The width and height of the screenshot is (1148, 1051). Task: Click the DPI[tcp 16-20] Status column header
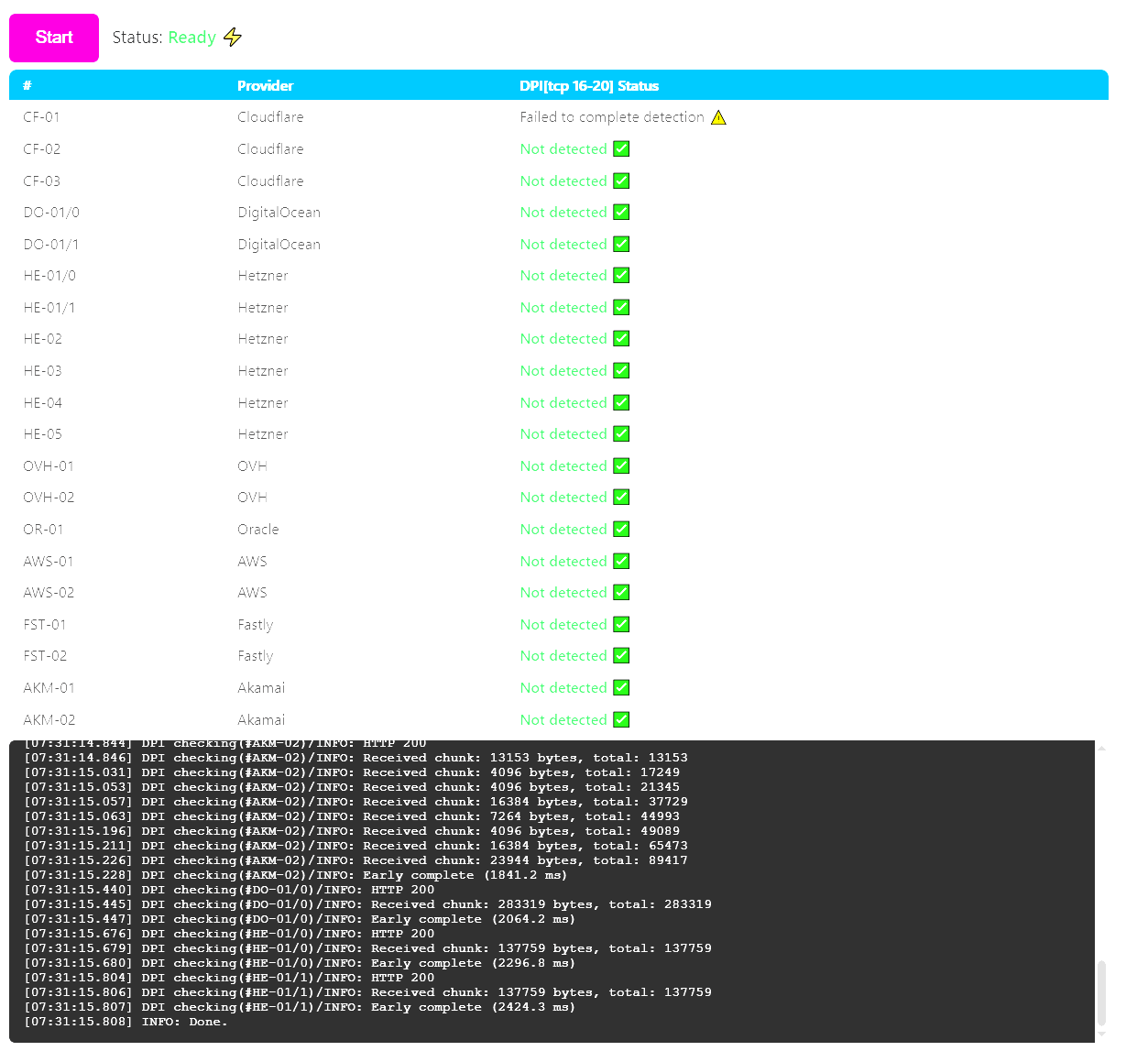[588, 86]
